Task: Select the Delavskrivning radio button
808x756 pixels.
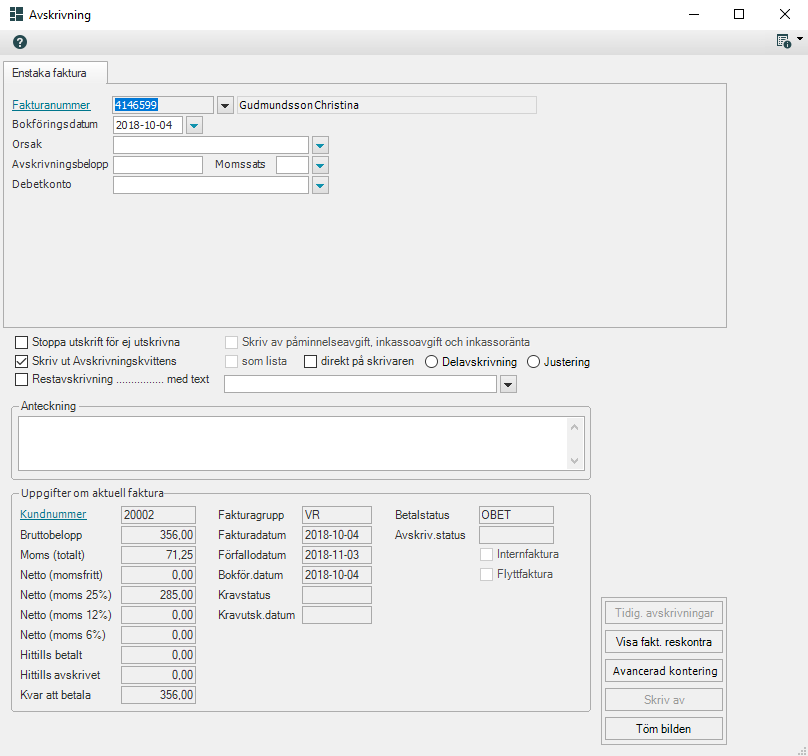Action: point(431,362)
